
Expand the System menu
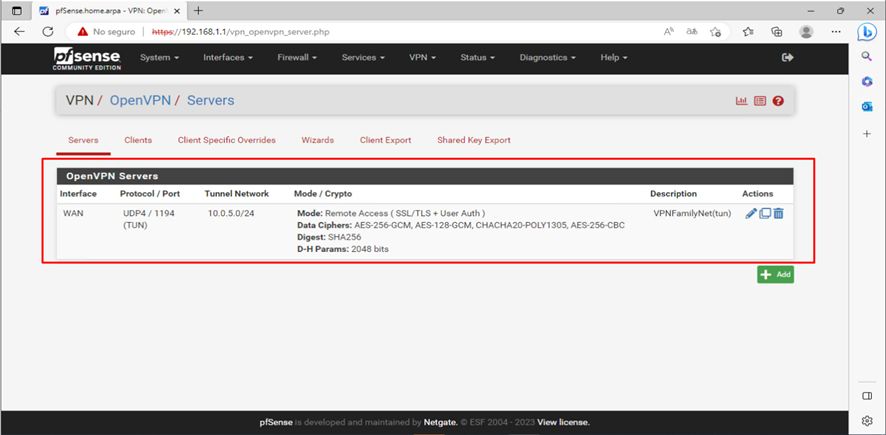(x=159, y=58)
